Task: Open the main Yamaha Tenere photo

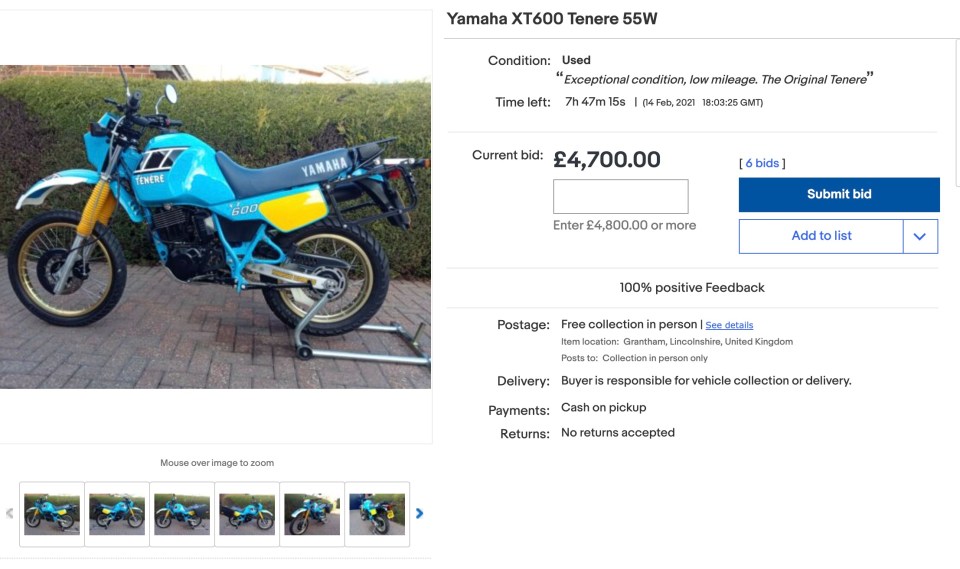Action: [216, 227]
